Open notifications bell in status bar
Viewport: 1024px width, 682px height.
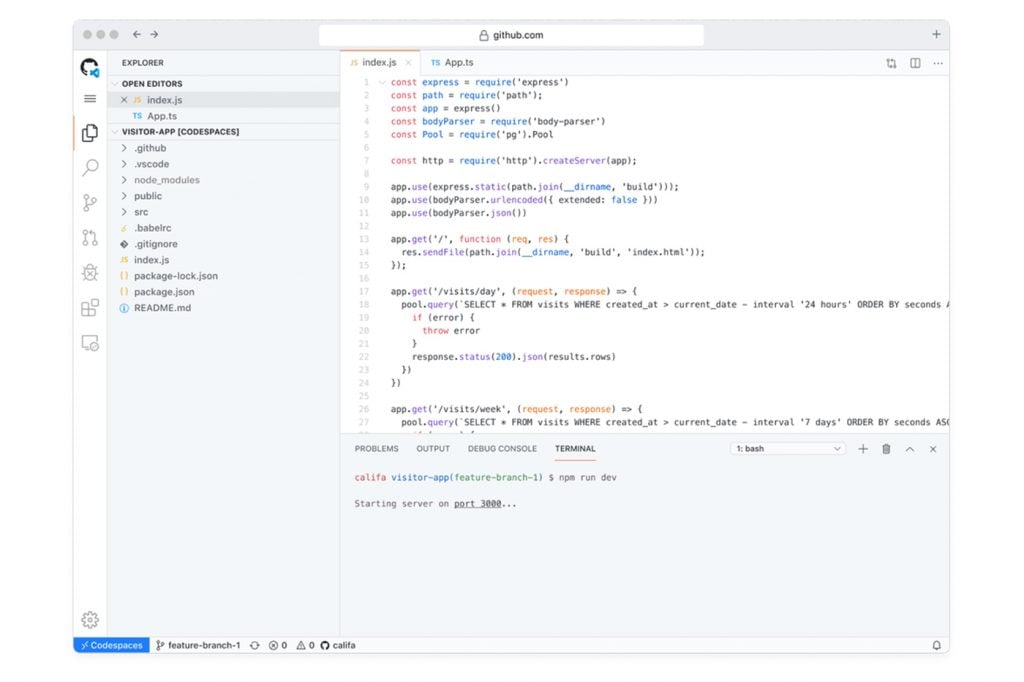936,645
